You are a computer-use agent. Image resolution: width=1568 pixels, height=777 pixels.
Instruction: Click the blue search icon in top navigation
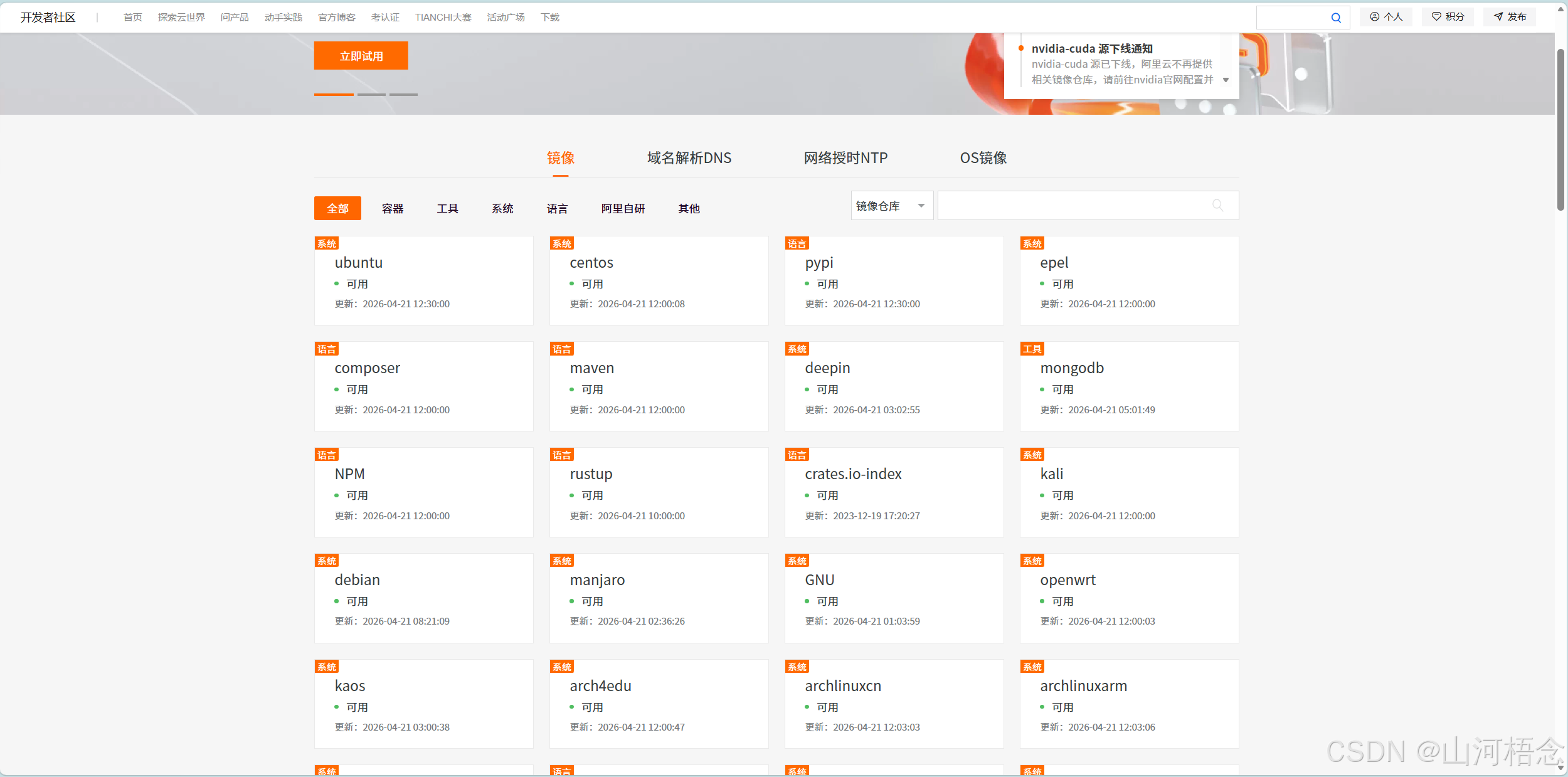pos(1336,18)
